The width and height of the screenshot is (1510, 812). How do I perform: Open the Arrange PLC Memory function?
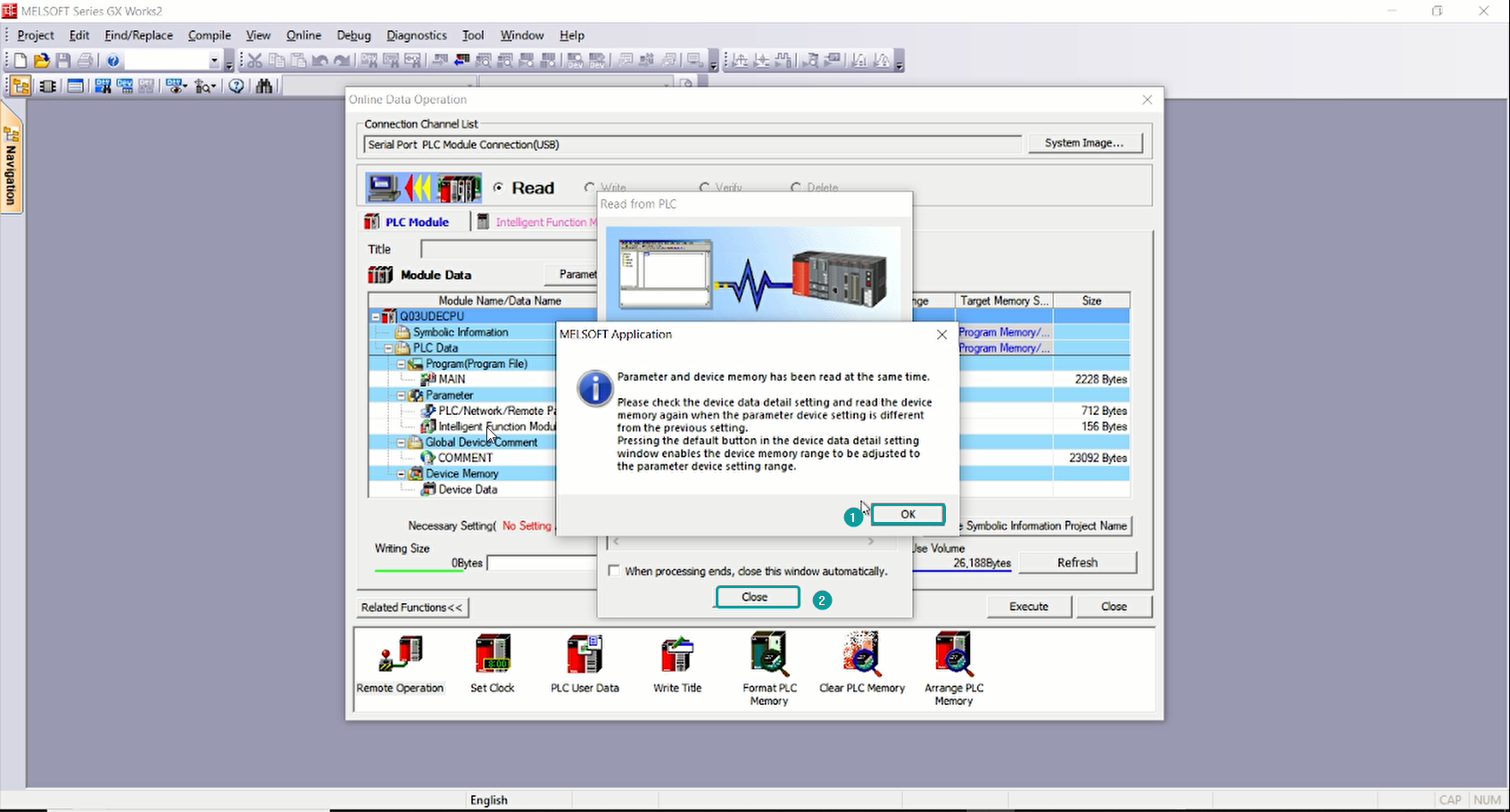(x=954, y=656)
